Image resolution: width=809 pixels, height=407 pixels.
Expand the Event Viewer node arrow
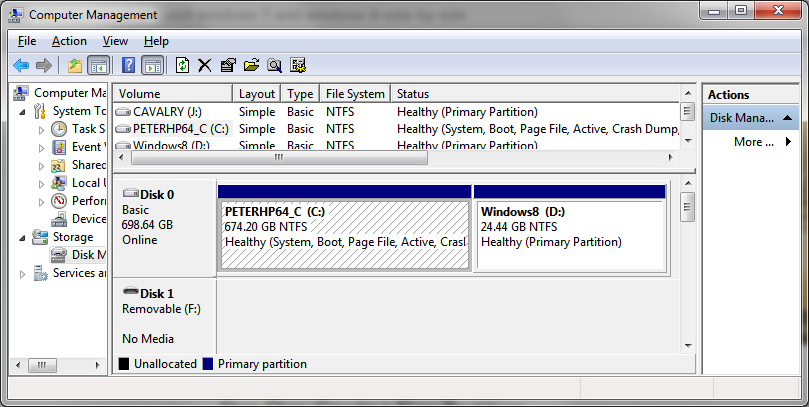click(x=41, y=148)
